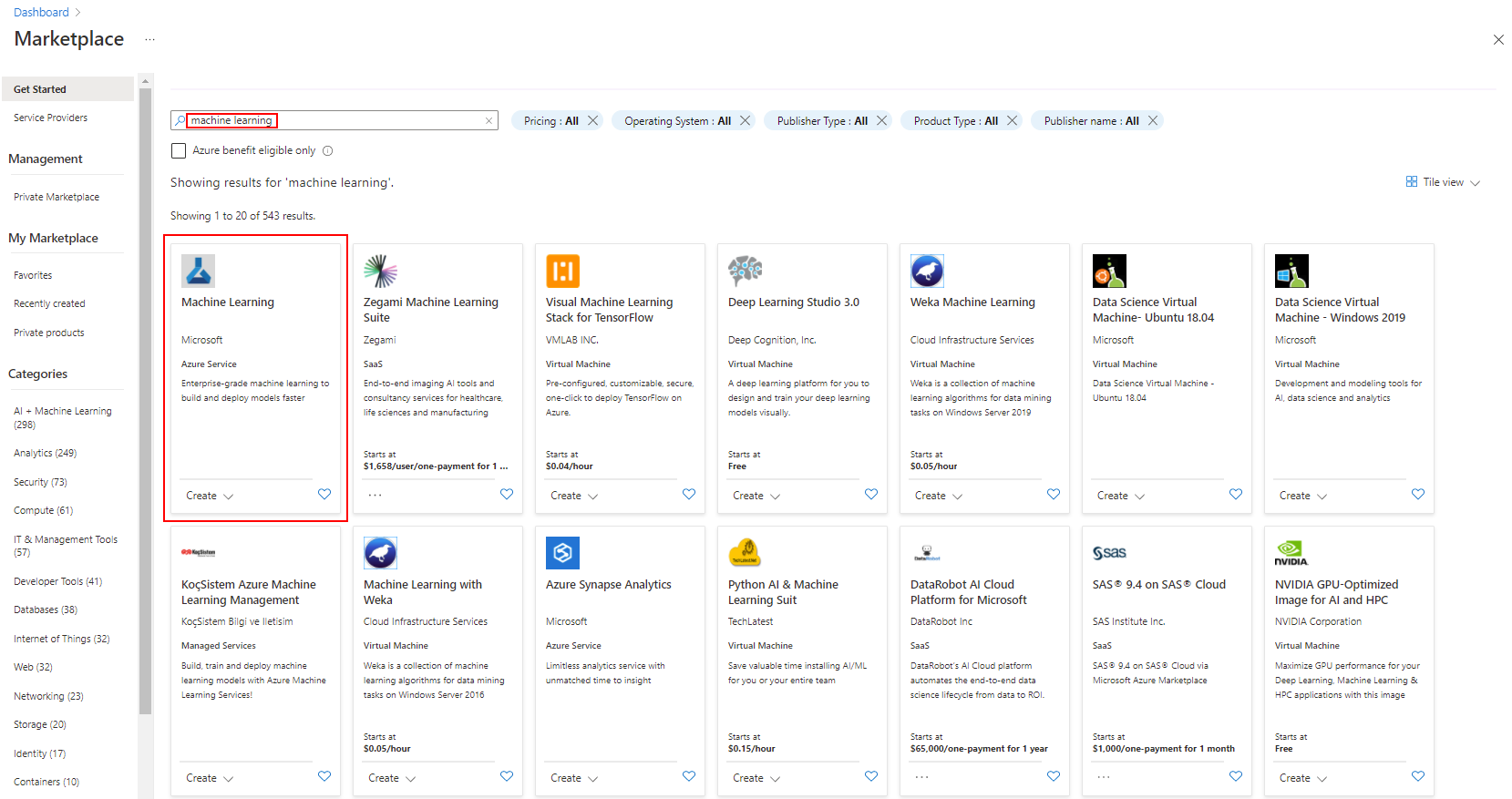Open Recently created in sidebar
Viewport: 1512px width, 799px height.
click(49, 303)
